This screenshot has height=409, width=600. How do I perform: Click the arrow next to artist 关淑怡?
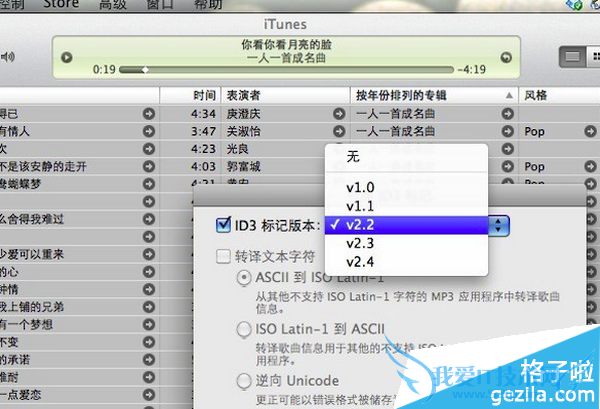pos(339,131)
